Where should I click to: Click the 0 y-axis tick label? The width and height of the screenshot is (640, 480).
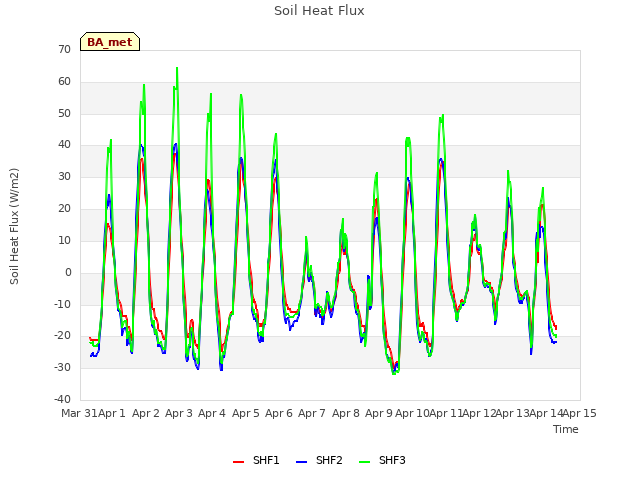tap(68, 273)
